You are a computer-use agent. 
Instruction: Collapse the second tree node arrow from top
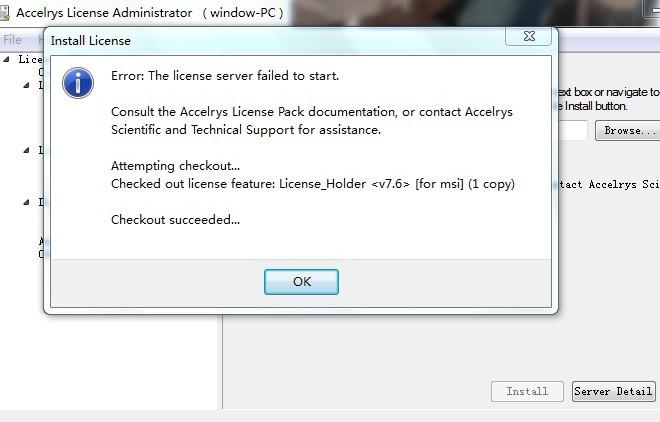(27, 85)
